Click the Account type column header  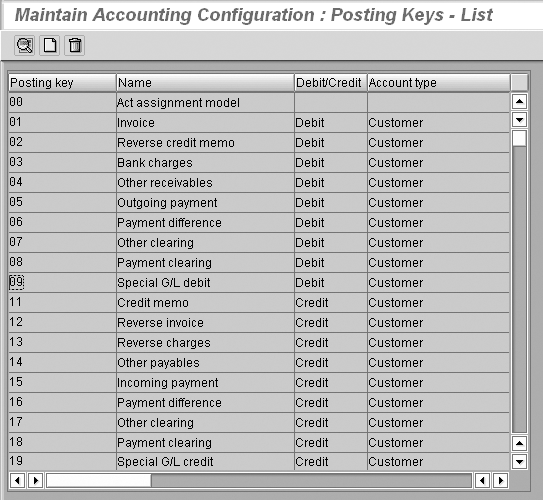[438, 83]
